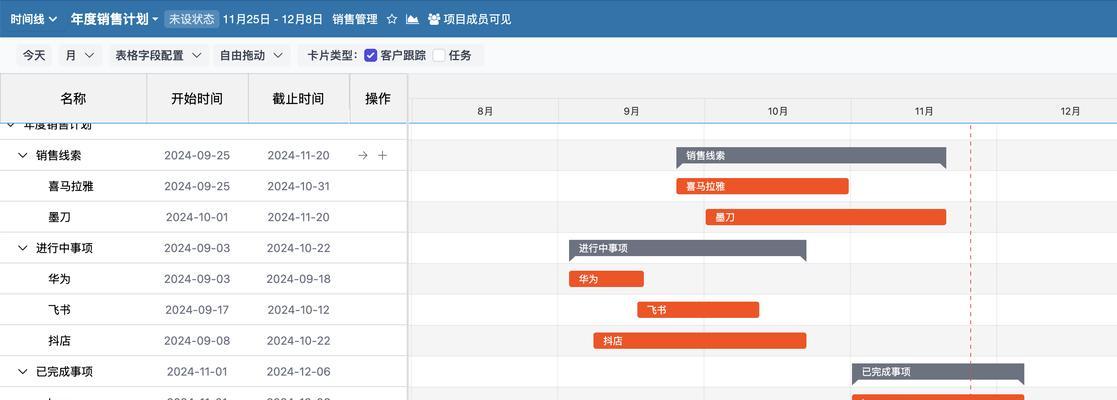Click the 10月 month header
1117x400 pixels.
coord(778,111)
